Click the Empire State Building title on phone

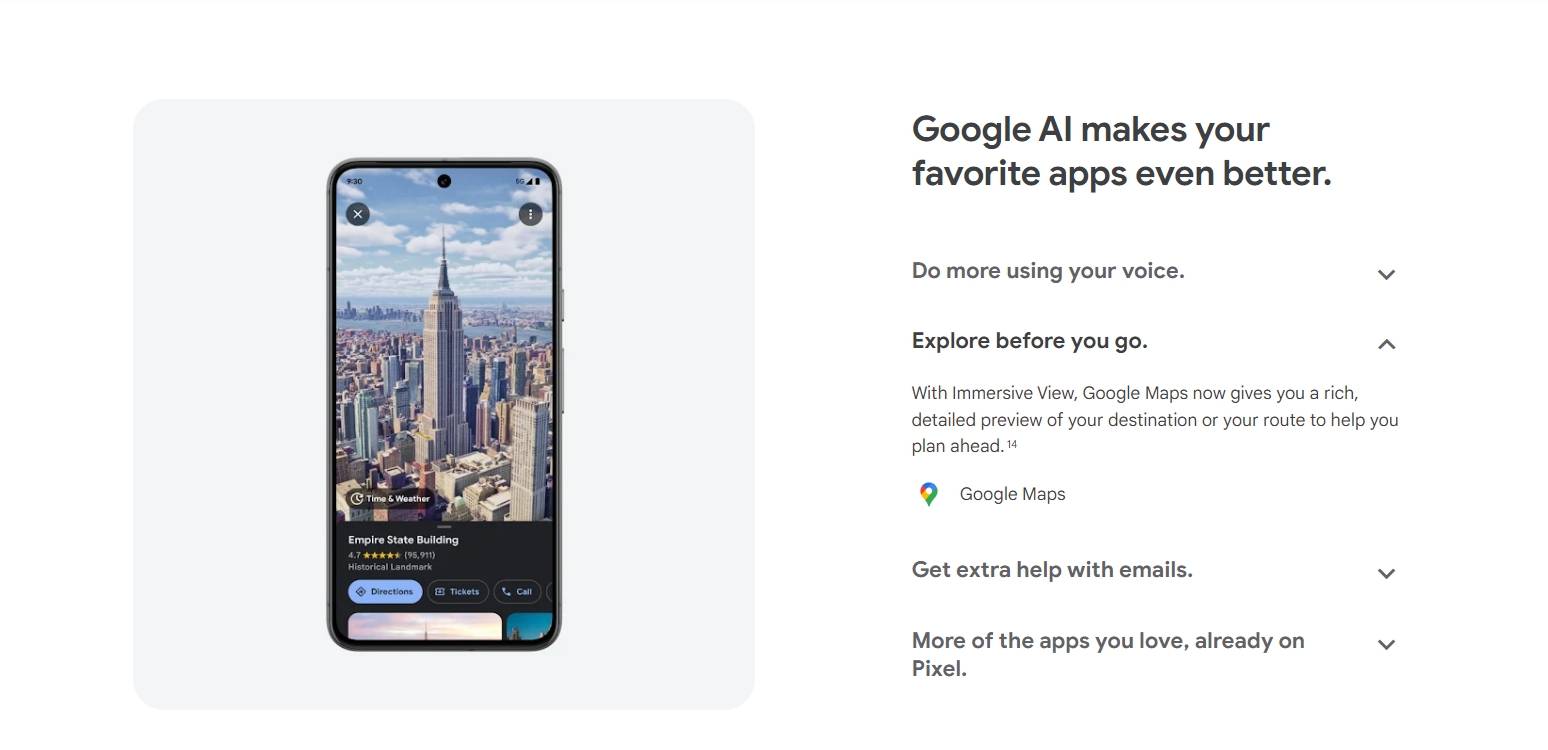point(403,540)
